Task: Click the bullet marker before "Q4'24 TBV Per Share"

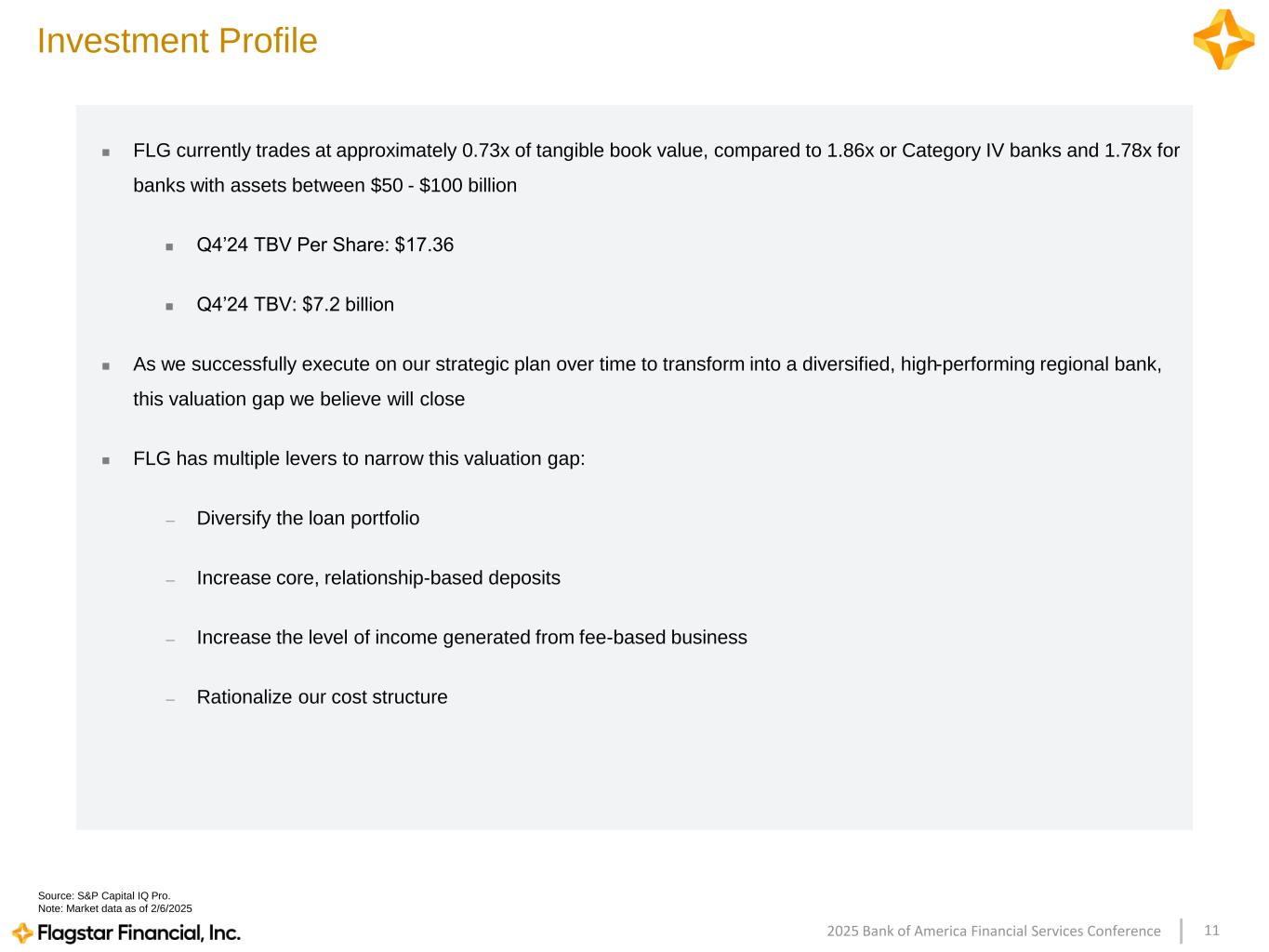Action: (169, 246)
